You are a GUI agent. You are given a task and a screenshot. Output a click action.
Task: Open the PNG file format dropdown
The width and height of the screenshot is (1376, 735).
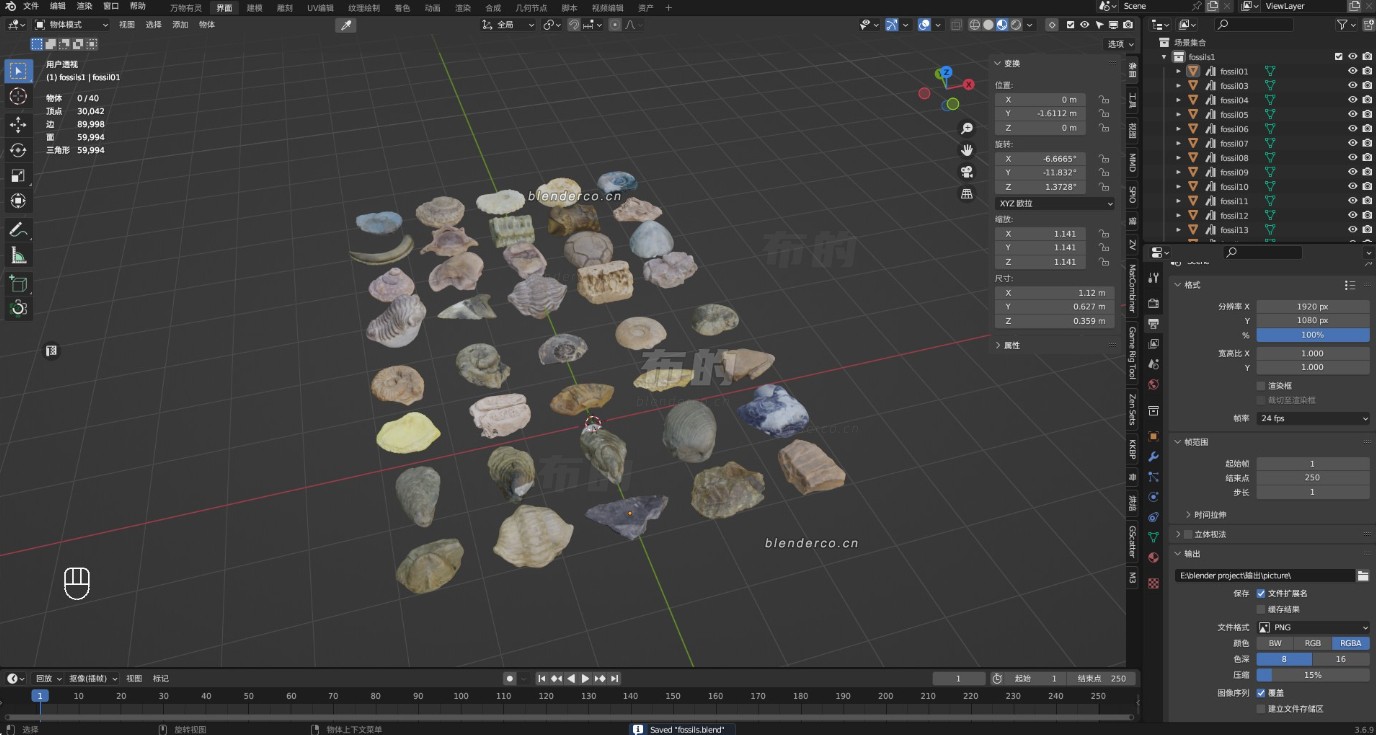[x=1313, y=627]
